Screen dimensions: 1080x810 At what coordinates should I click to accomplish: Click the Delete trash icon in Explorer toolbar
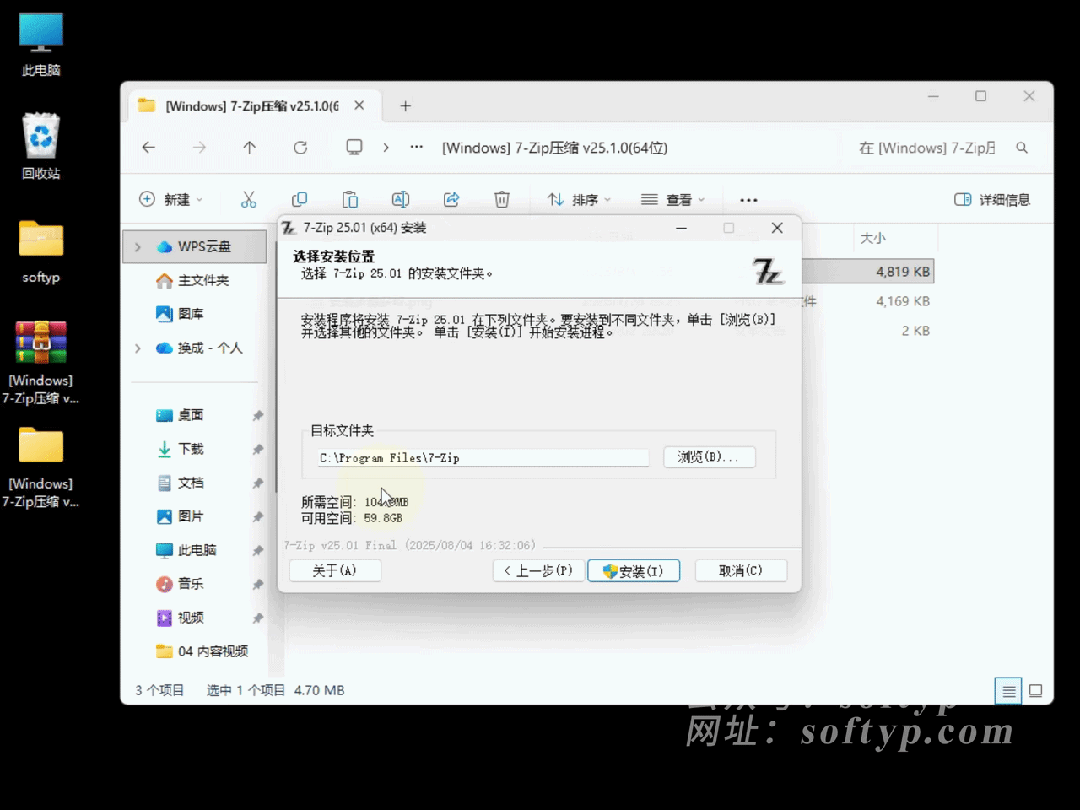[x=502, y=200]
